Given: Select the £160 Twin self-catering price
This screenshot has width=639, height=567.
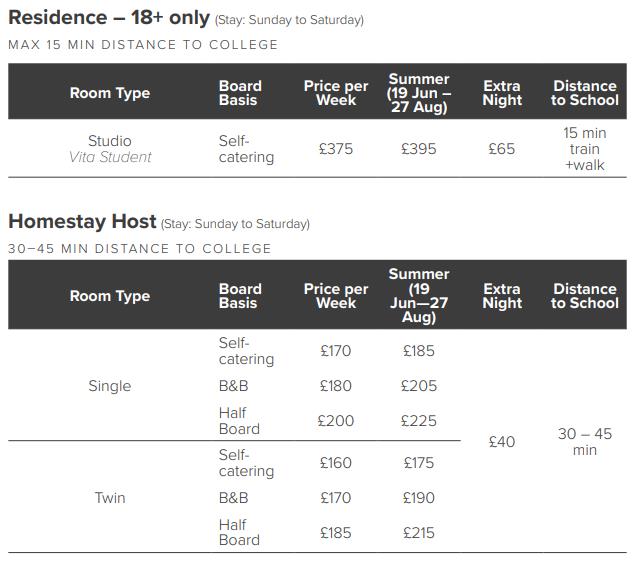Looking at the screenshot, I should pos(336,463).
